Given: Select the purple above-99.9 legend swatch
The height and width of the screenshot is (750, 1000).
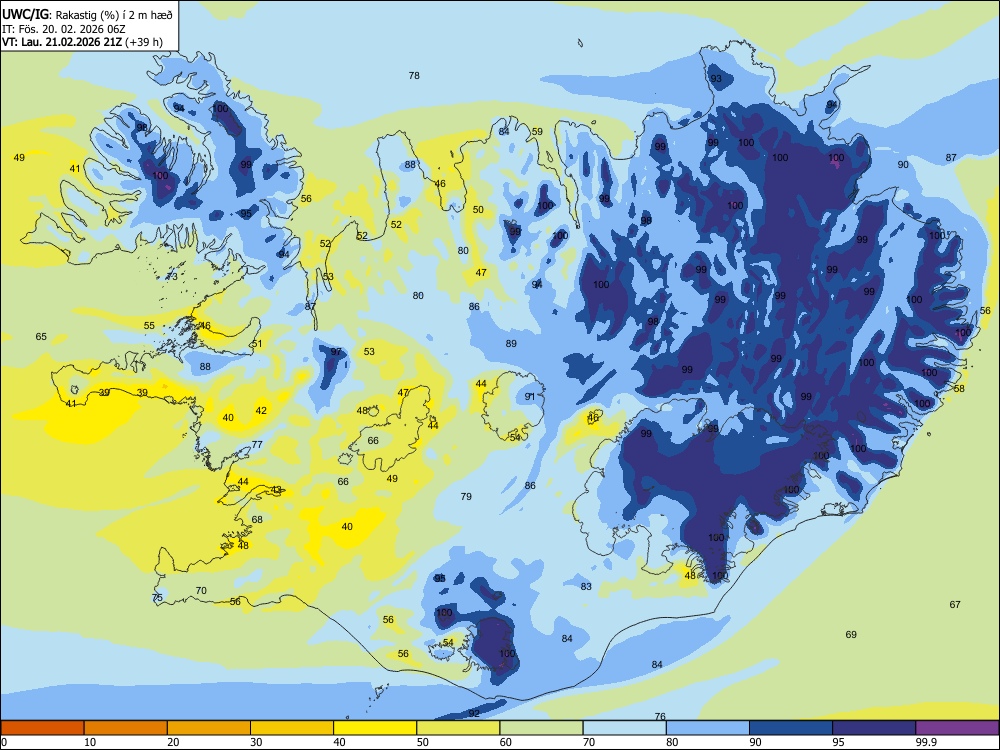Looking at the screenshot, I should [x=957, y=728].
